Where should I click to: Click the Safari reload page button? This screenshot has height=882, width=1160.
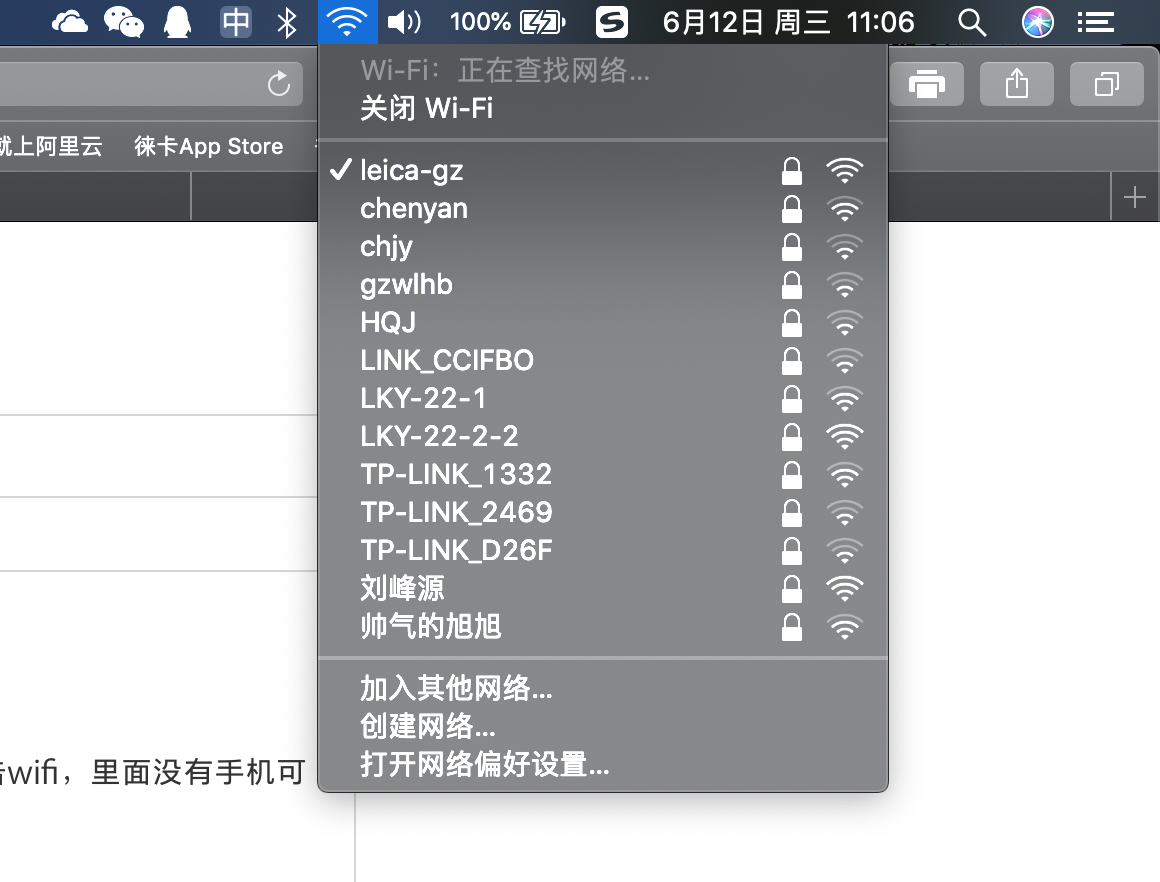[x=279, y=84]
